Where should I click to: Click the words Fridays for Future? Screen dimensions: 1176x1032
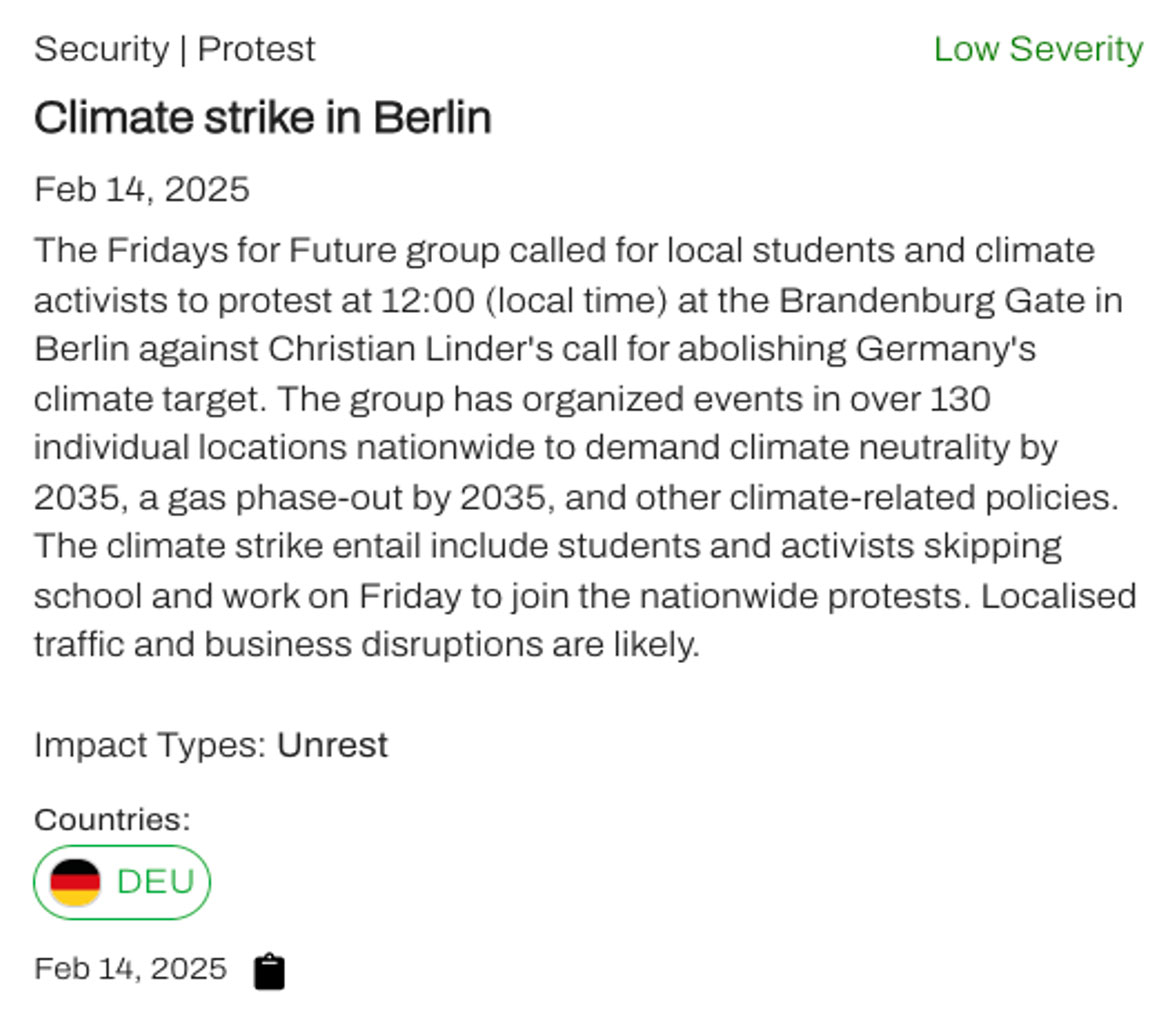coord(252,250)
